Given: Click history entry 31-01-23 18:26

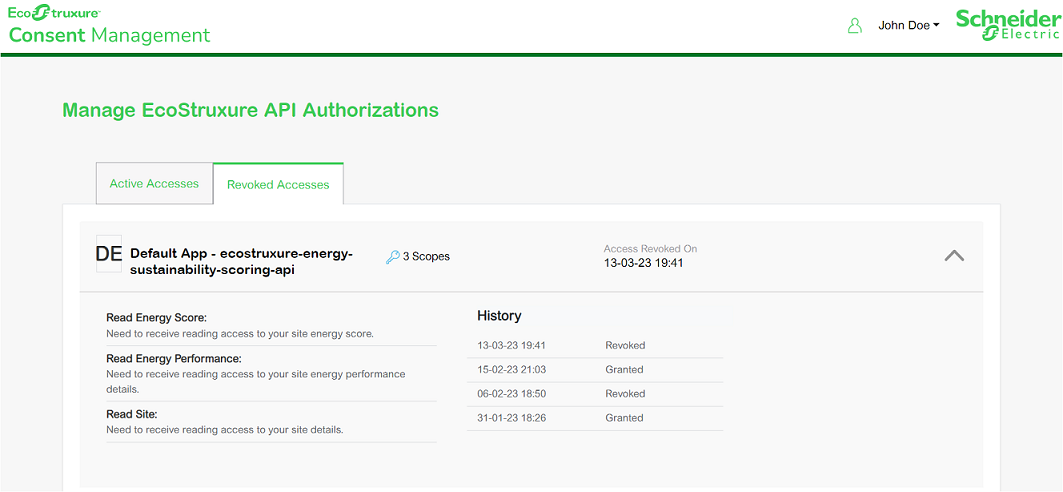Looking at the screenshot, I should coord(512,418).
